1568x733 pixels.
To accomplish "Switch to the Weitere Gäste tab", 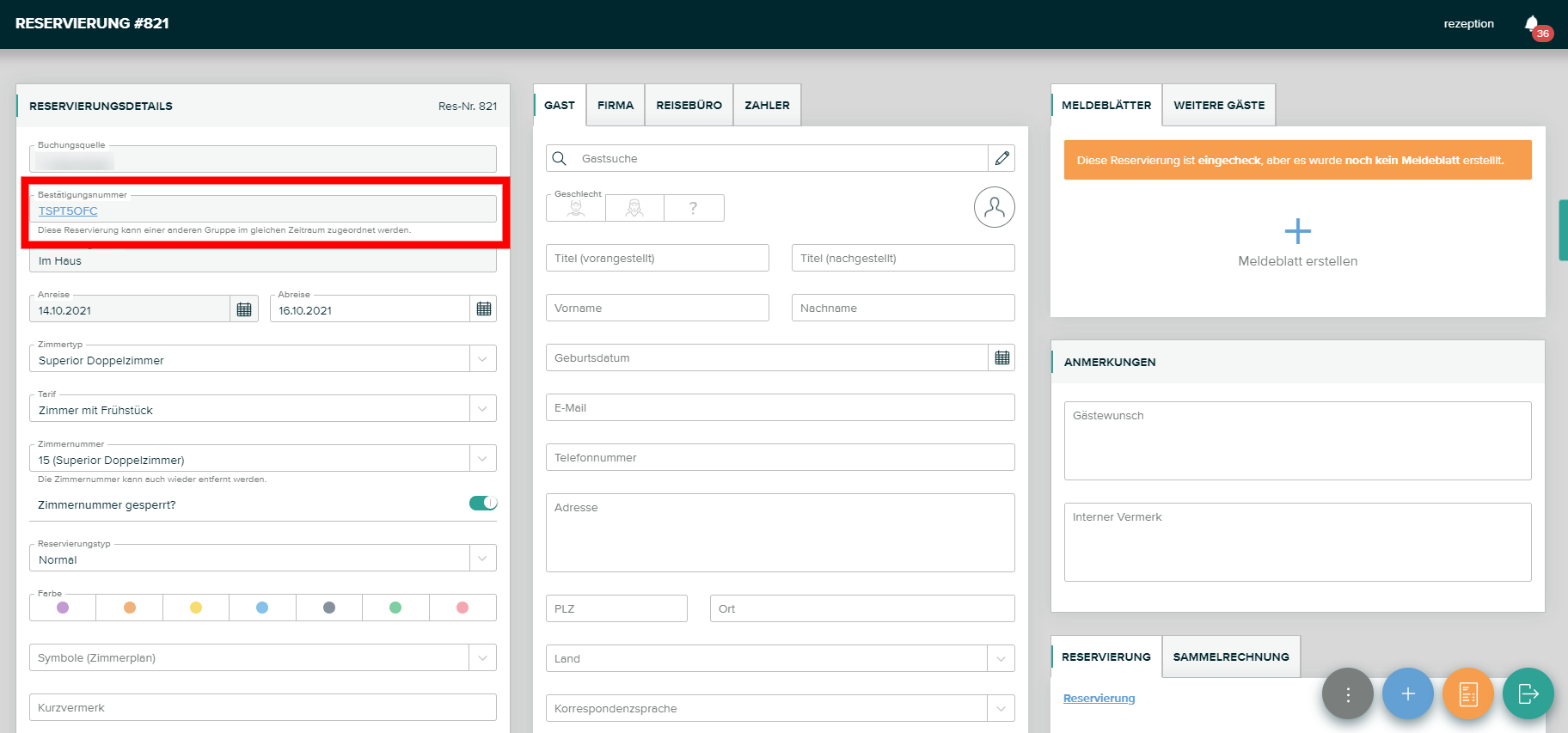I will coord(1218,105).
